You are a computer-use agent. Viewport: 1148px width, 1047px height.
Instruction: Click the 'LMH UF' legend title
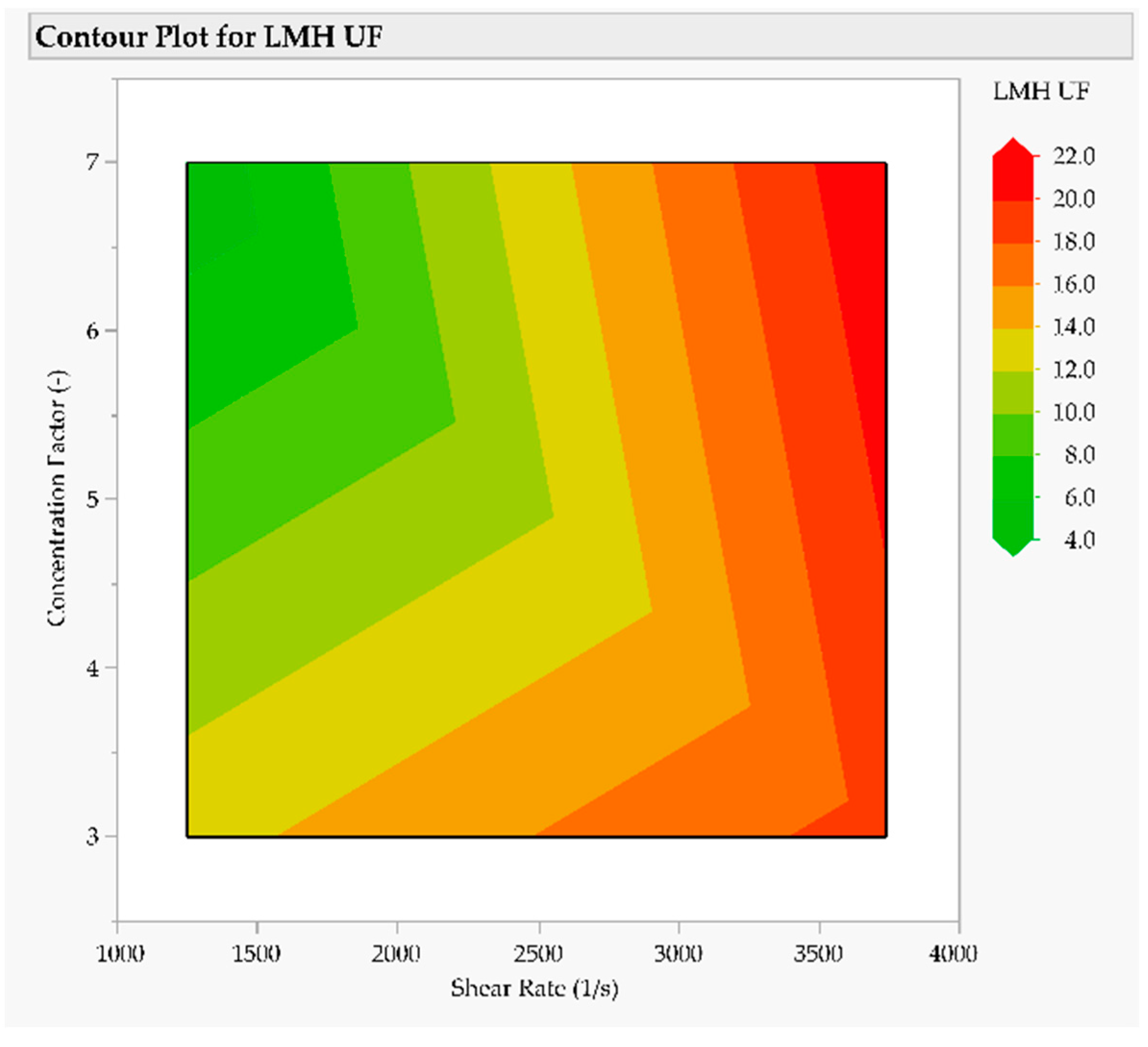tap(1041, 91)
